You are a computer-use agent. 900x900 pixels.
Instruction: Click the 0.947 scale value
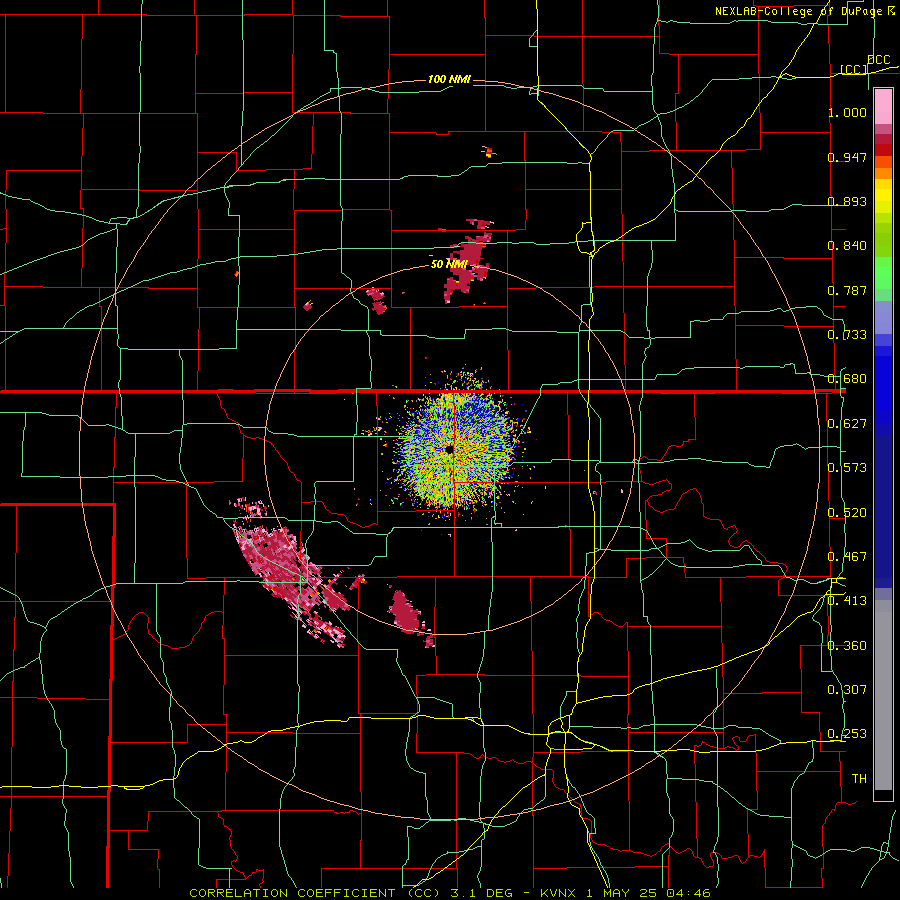[847, 157]
